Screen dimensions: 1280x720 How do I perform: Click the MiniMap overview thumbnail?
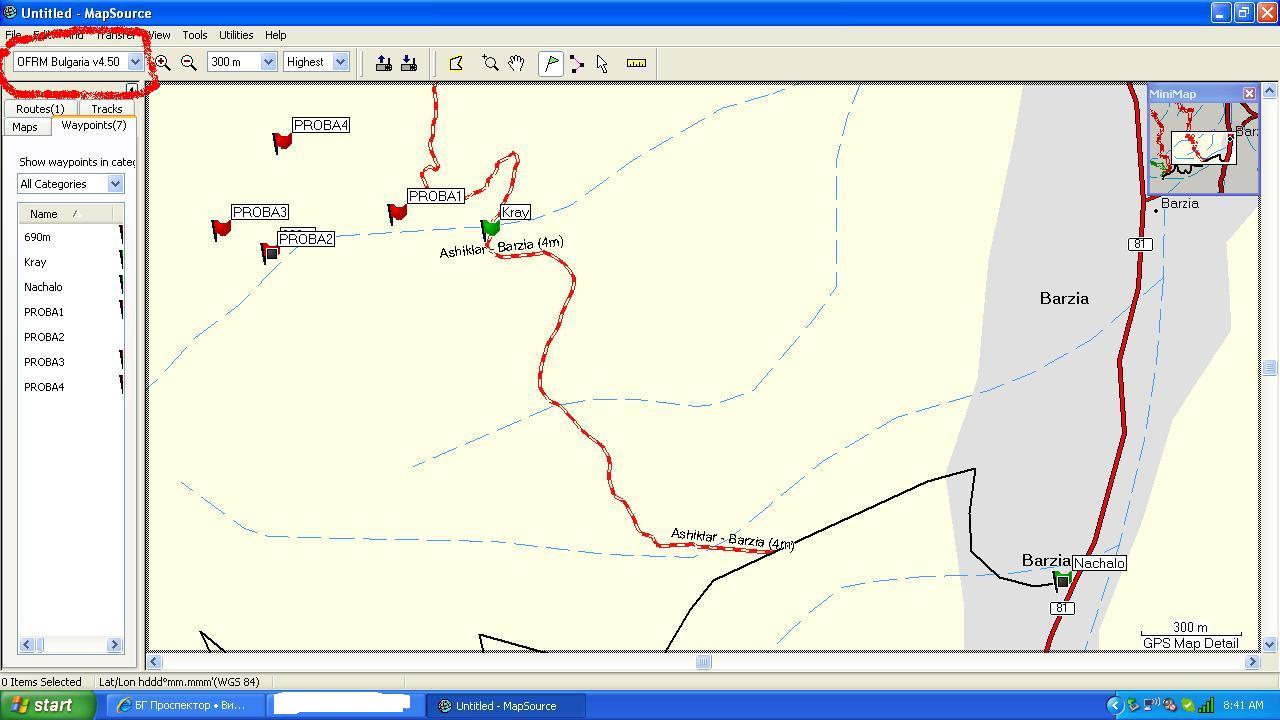click(x=1203, y=148)
